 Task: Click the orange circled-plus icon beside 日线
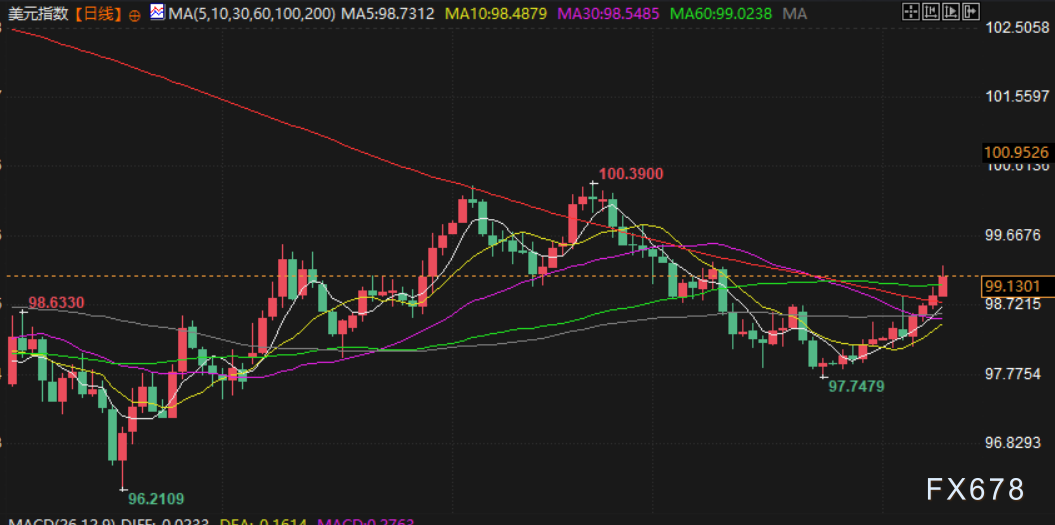(134, 15)
